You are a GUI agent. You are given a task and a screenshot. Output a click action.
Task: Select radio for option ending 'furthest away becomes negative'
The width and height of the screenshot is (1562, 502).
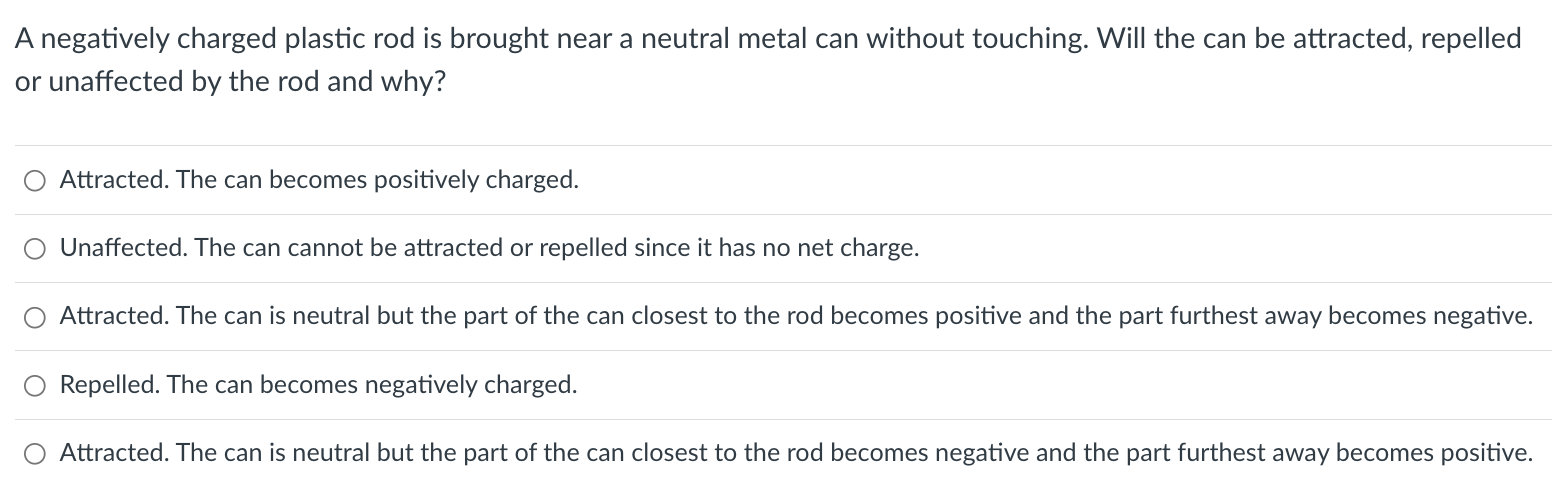pos(35,317)
